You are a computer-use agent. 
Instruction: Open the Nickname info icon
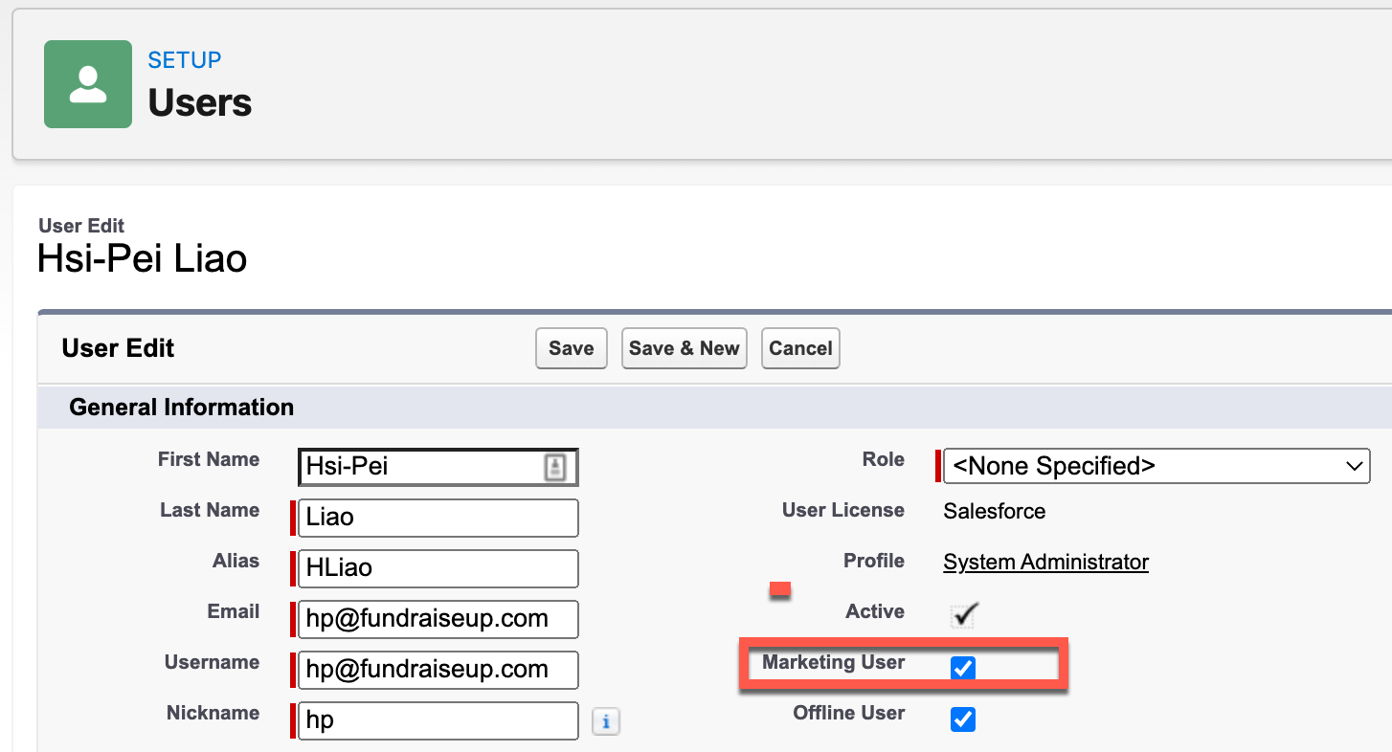[x=605, y=721]
